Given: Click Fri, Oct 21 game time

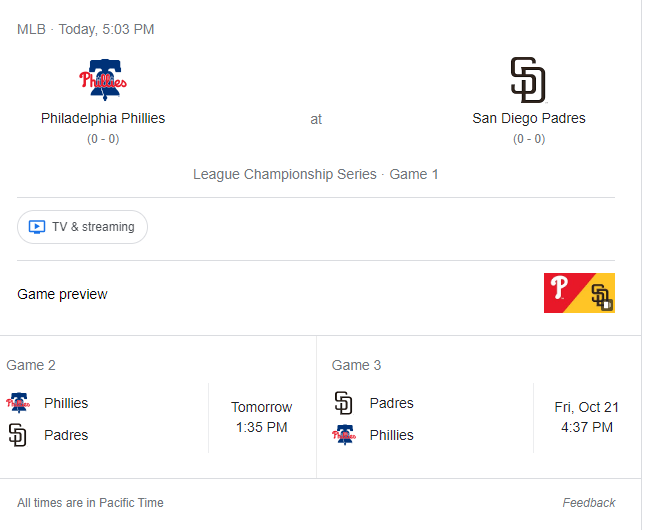Looking at the screenshot, I should tap(587, 417).
